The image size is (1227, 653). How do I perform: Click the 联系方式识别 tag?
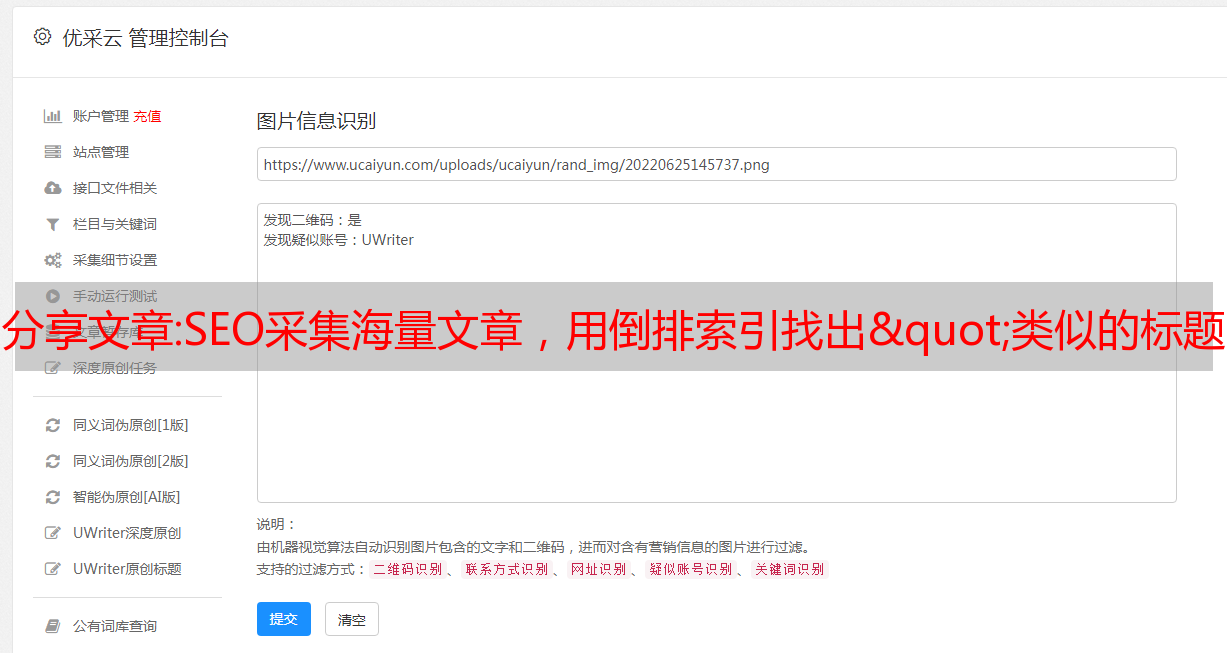506,569
